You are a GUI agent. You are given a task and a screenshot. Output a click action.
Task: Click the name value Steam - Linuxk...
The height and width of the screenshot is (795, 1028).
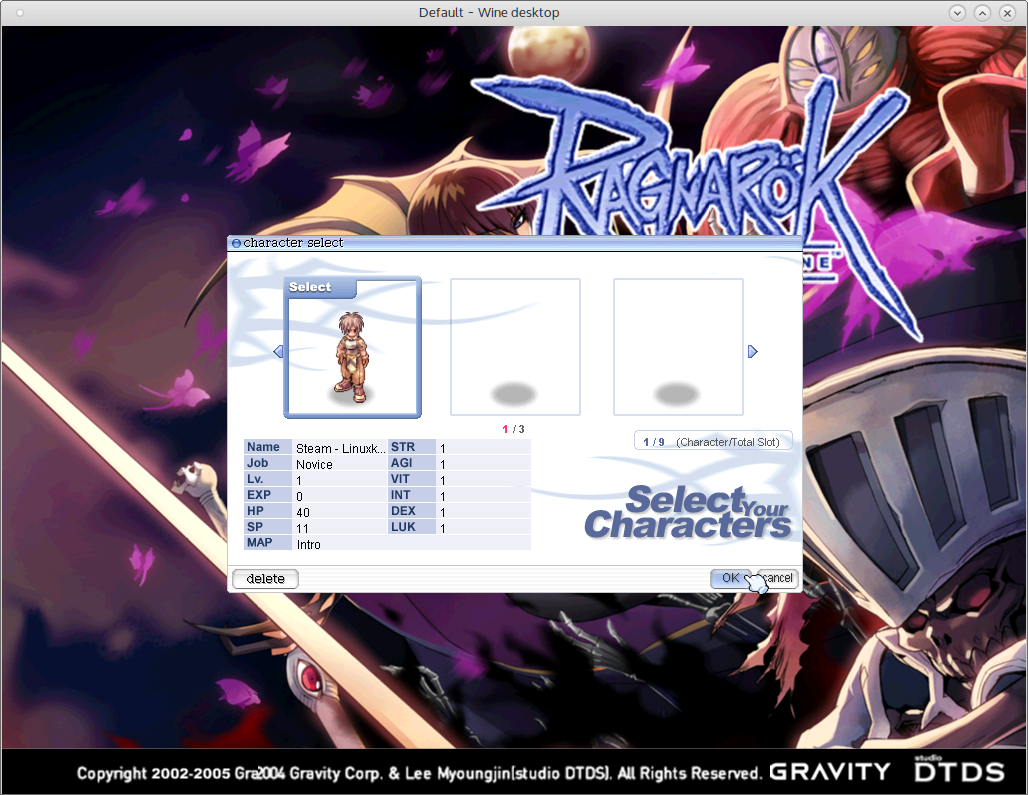pos(340,448)
